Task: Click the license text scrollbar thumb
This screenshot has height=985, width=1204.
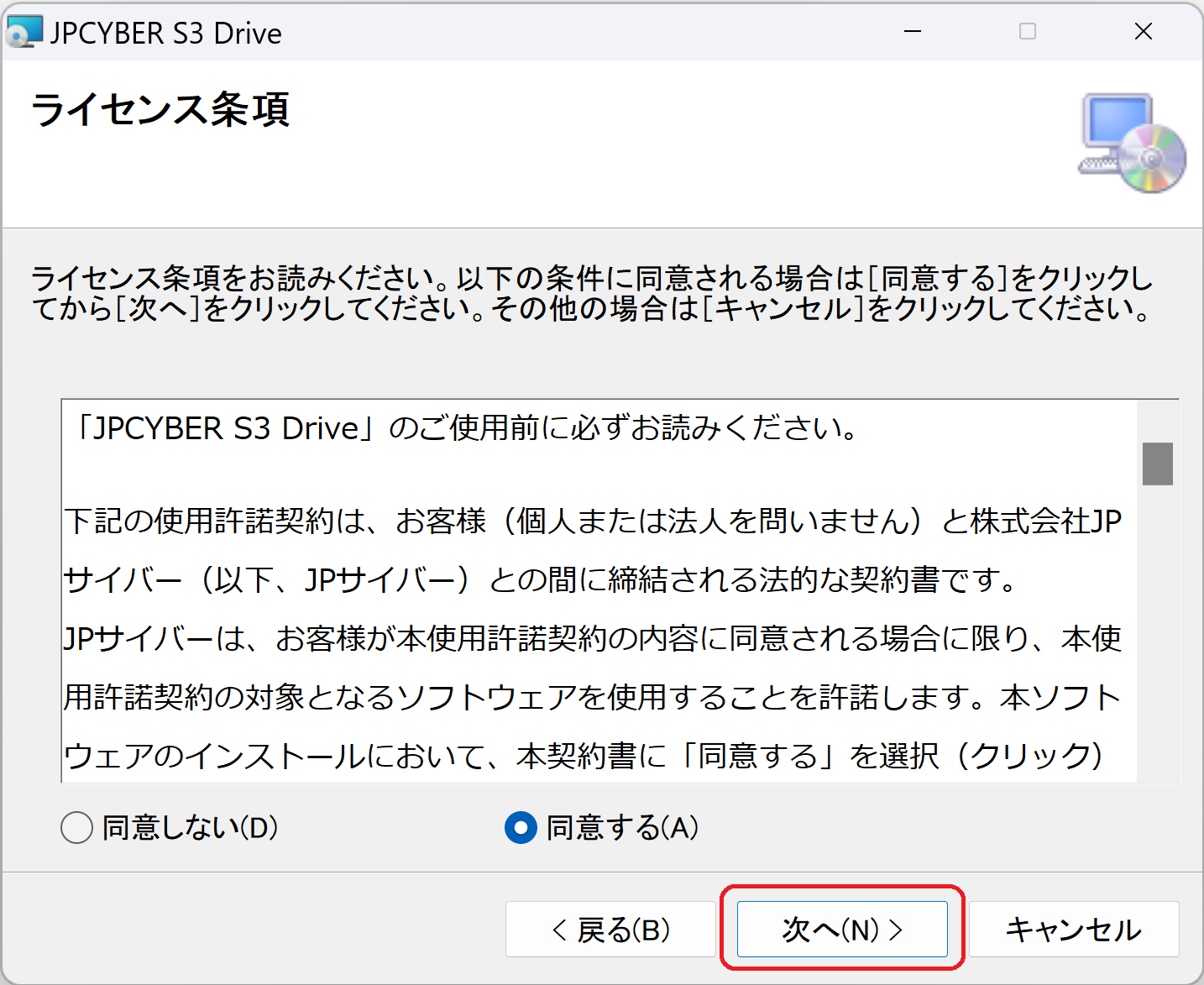Action: tap(1157, 464)
